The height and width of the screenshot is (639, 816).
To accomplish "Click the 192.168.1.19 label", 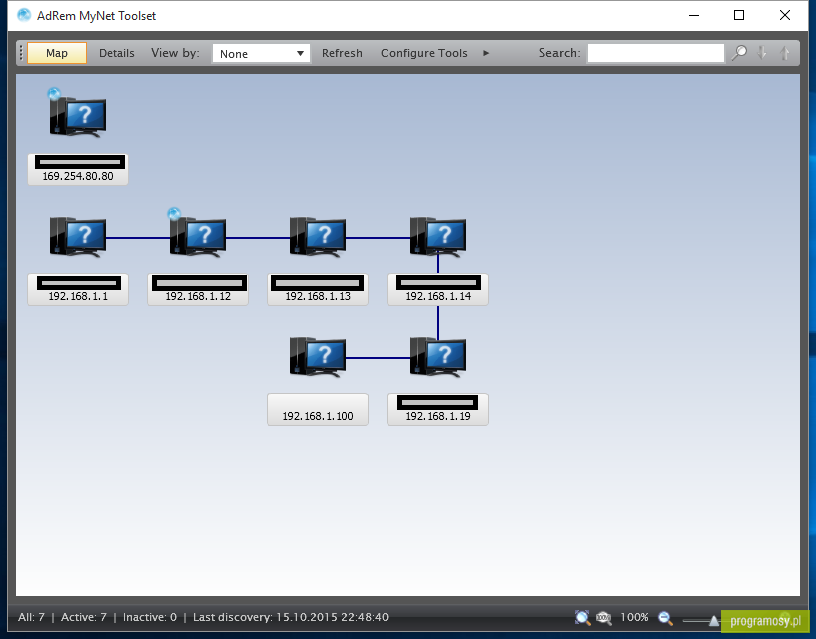I will (438, 410).
